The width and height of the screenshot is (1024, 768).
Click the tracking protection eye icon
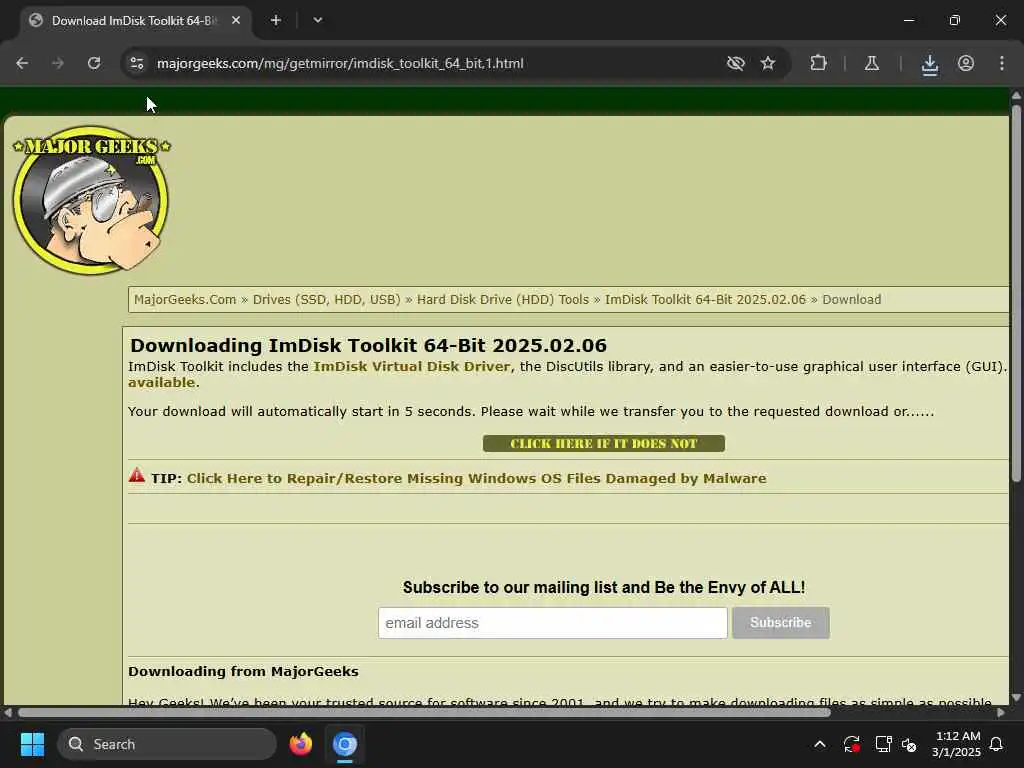point(735,63)
